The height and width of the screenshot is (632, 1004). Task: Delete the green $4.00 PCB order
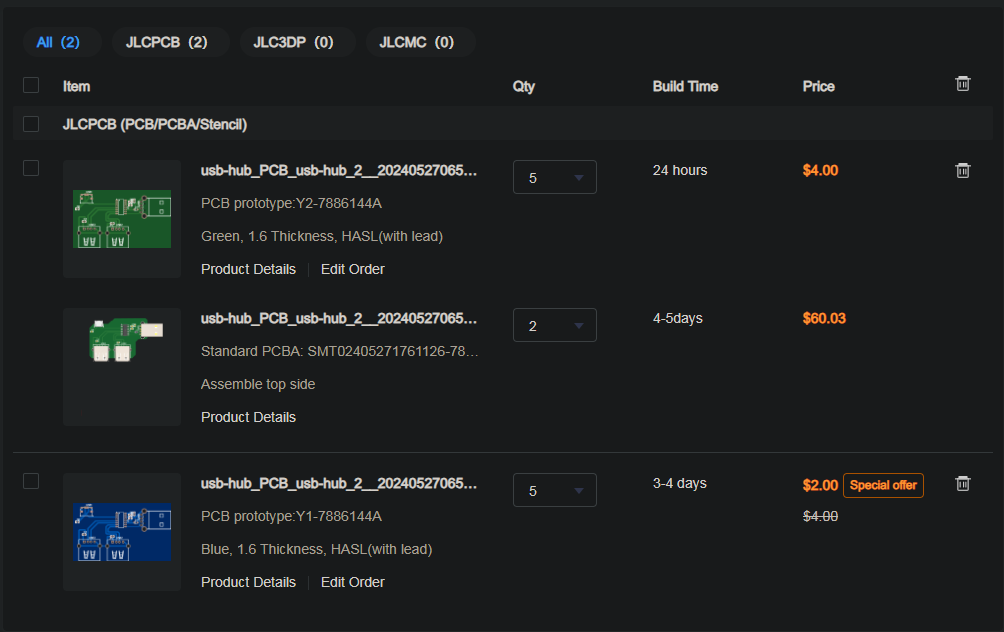coord(962,170)
